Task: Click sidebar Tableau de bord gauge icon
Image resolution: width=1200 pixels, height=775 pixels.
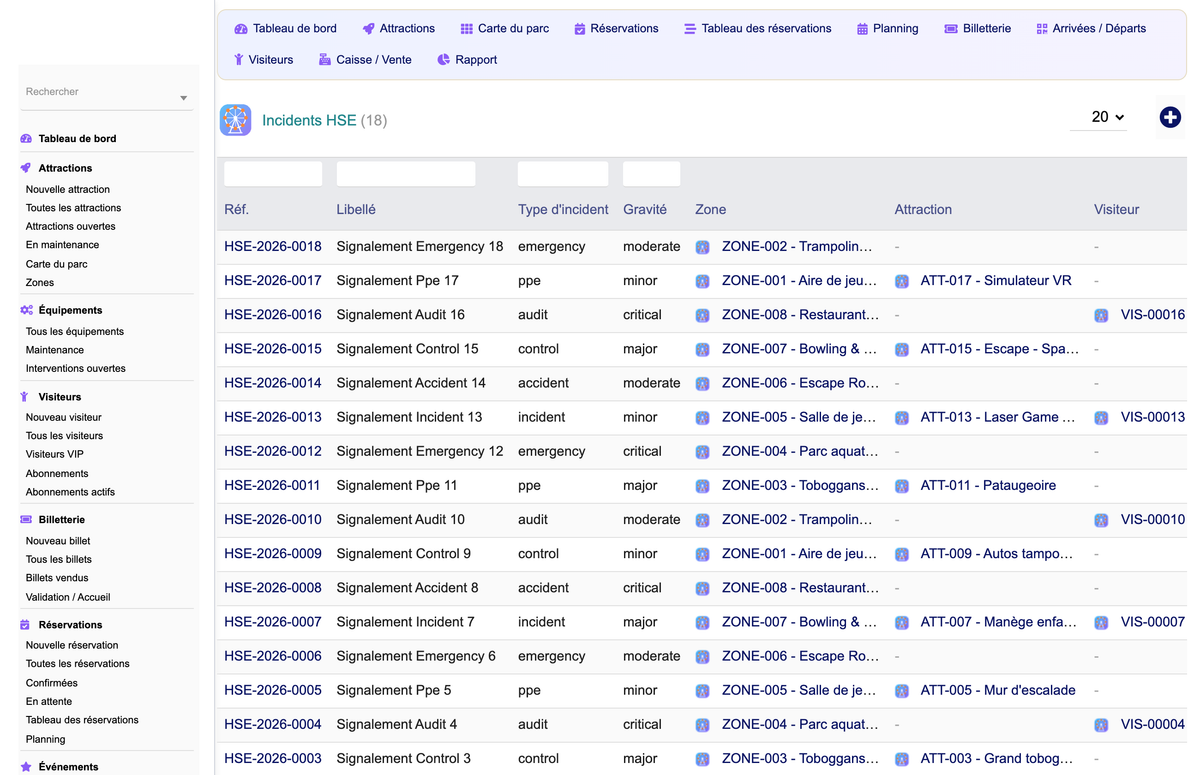Action: click(26, 139)
